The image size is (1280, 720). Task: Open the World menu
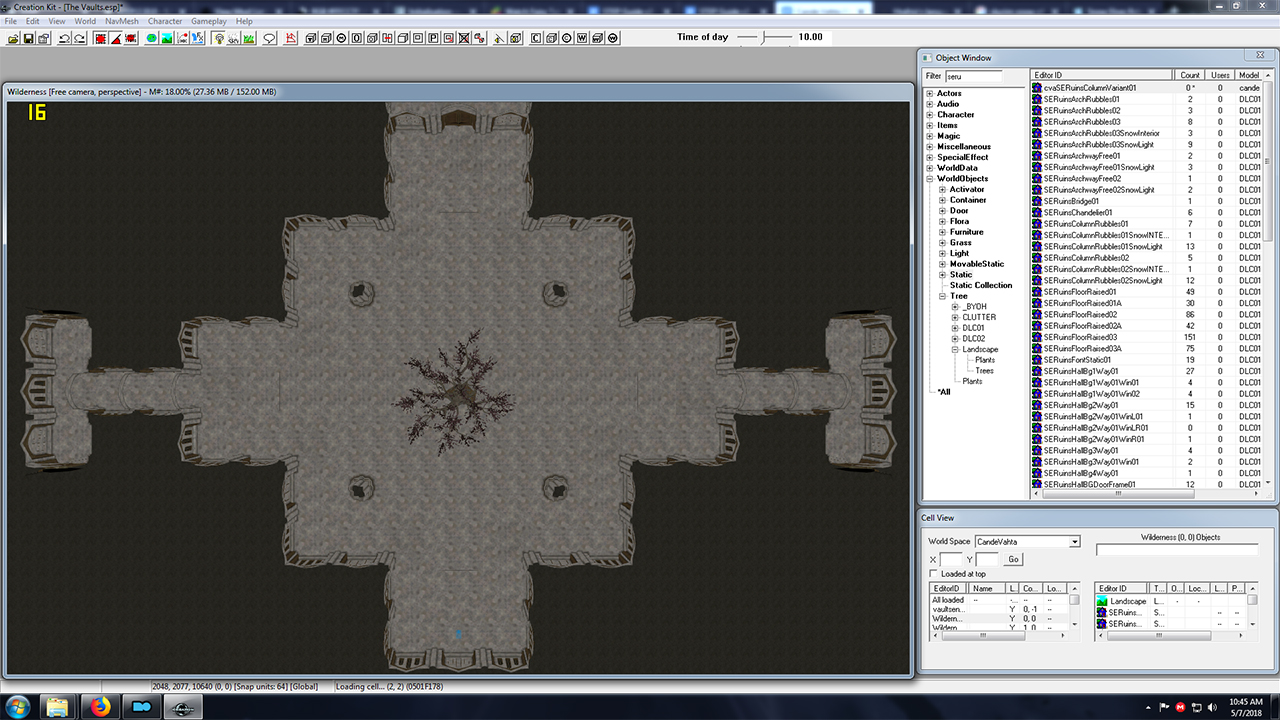[85, 21]
